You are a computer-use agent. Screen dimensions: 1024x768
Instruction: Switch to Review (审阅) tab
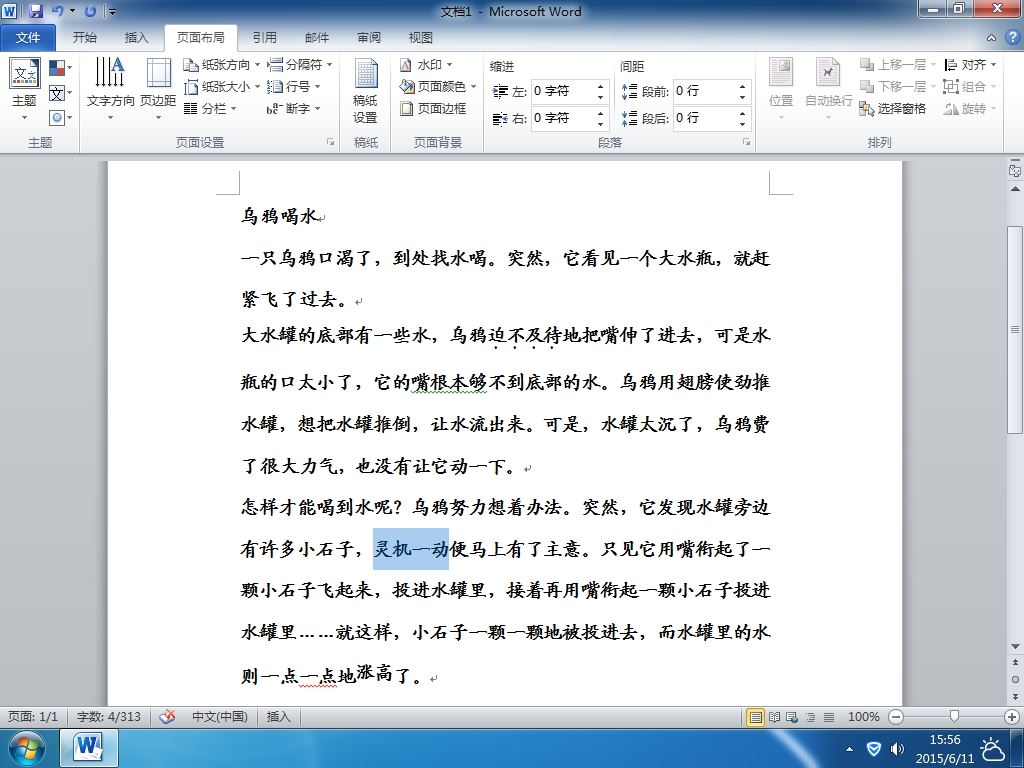coord(369,38)
